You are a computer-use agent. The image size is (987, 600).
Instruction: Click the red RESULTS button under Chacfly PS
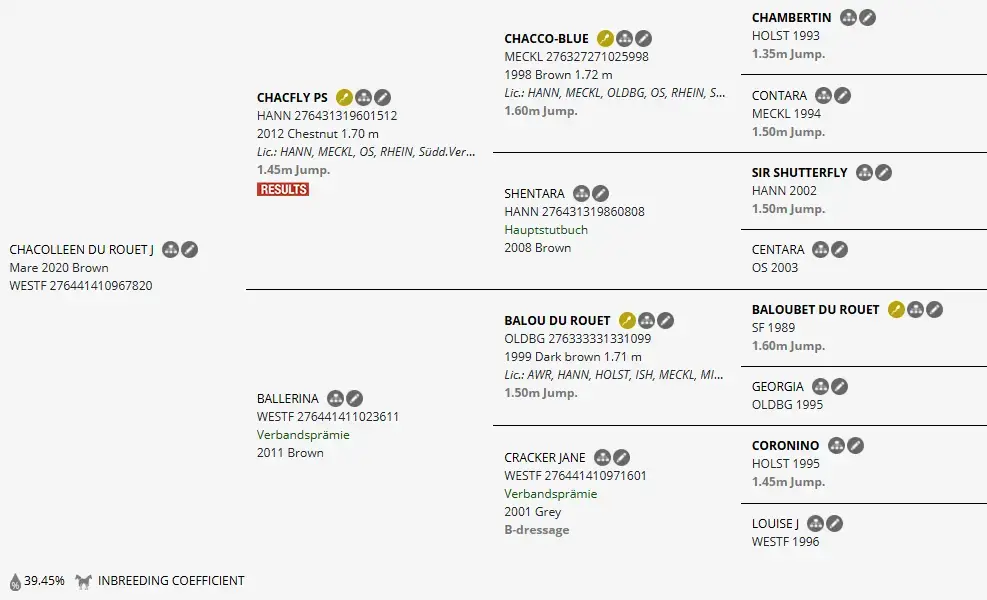[x=283, y=190]
